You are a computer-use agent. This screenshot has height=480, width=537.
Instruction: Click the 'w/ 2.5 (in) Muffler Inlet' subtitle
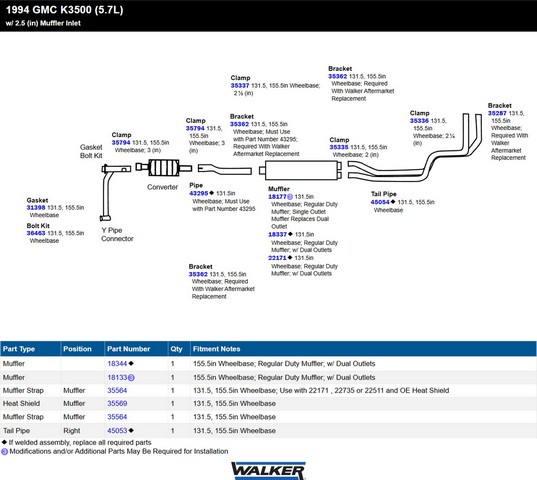pyautogui.click(x=43, y=23)
